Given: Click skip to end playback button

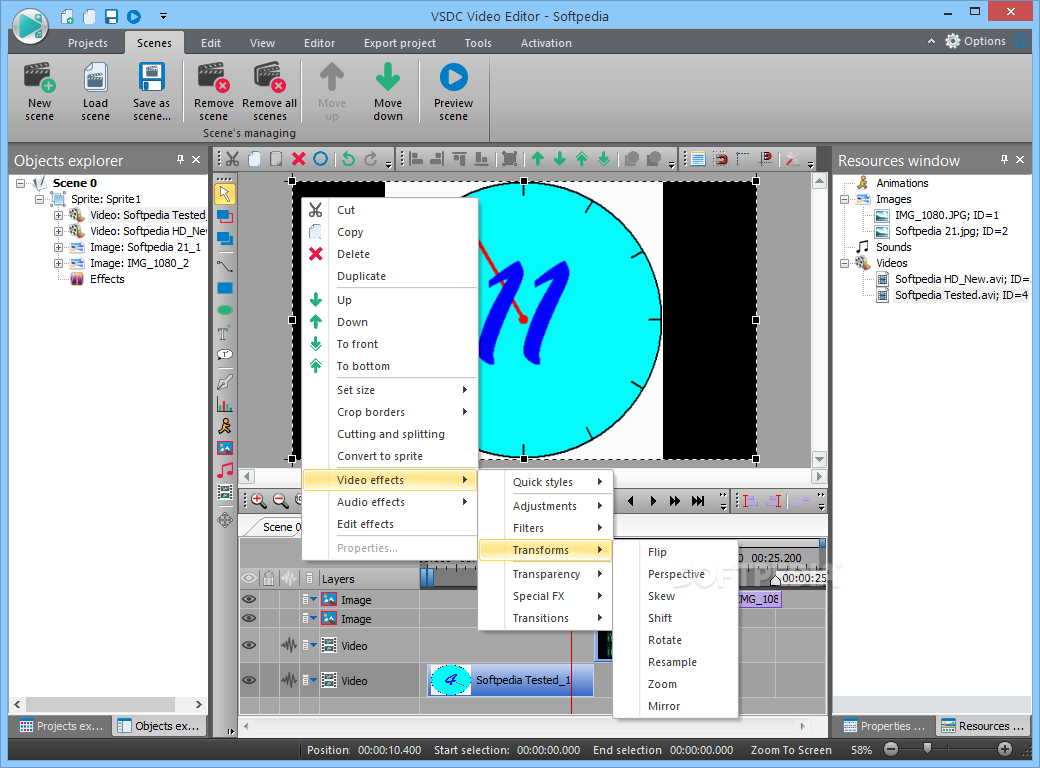Looking at the screenshot, I should pyautogui.click(x=698, y=501).
